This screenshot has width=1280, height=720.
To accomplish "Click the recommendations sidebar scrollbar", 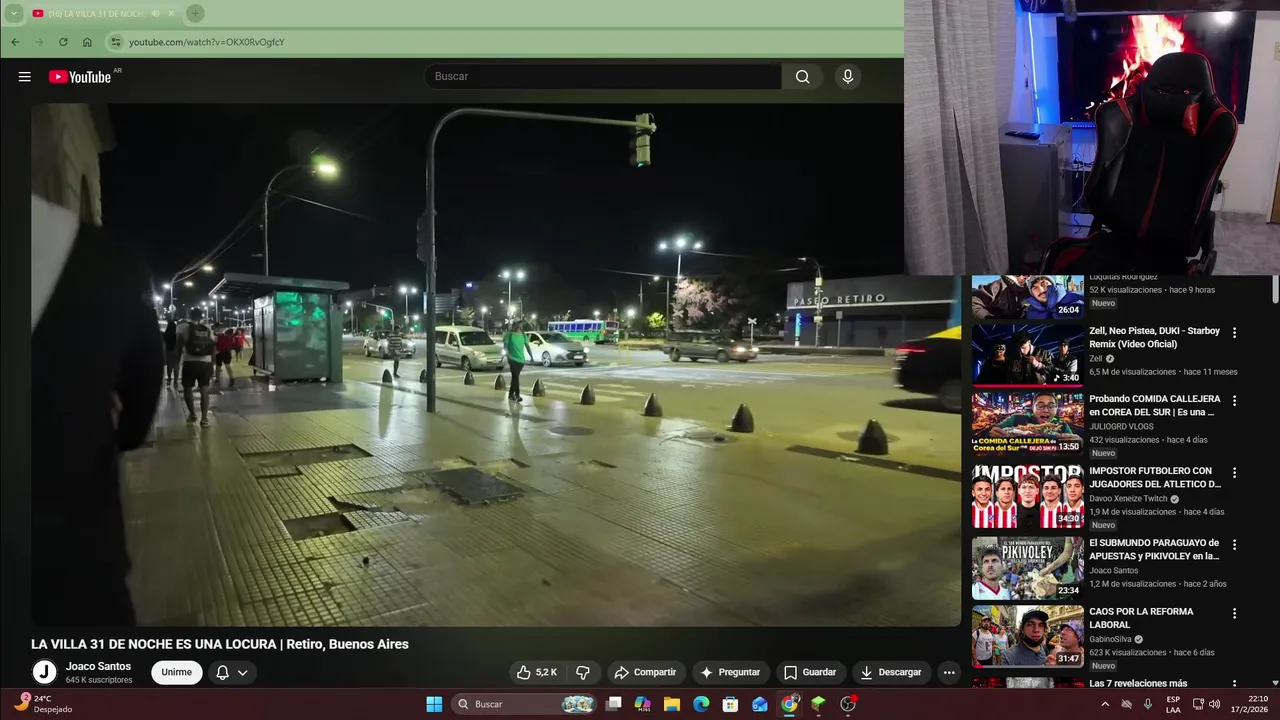I will 1275,288.
